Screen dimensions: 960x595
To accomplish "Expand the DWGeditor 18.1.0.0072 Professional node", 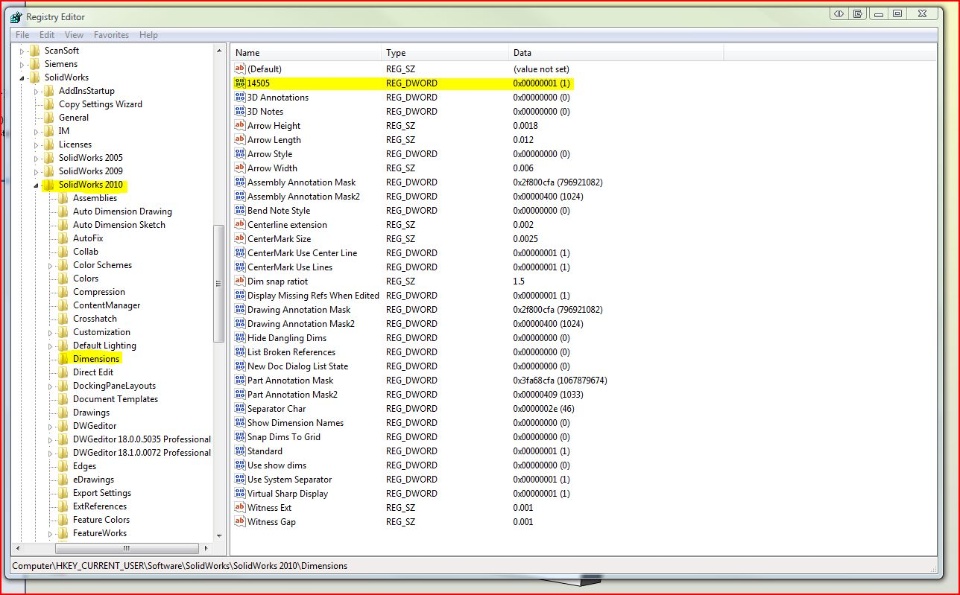I will tap(50, 453).
